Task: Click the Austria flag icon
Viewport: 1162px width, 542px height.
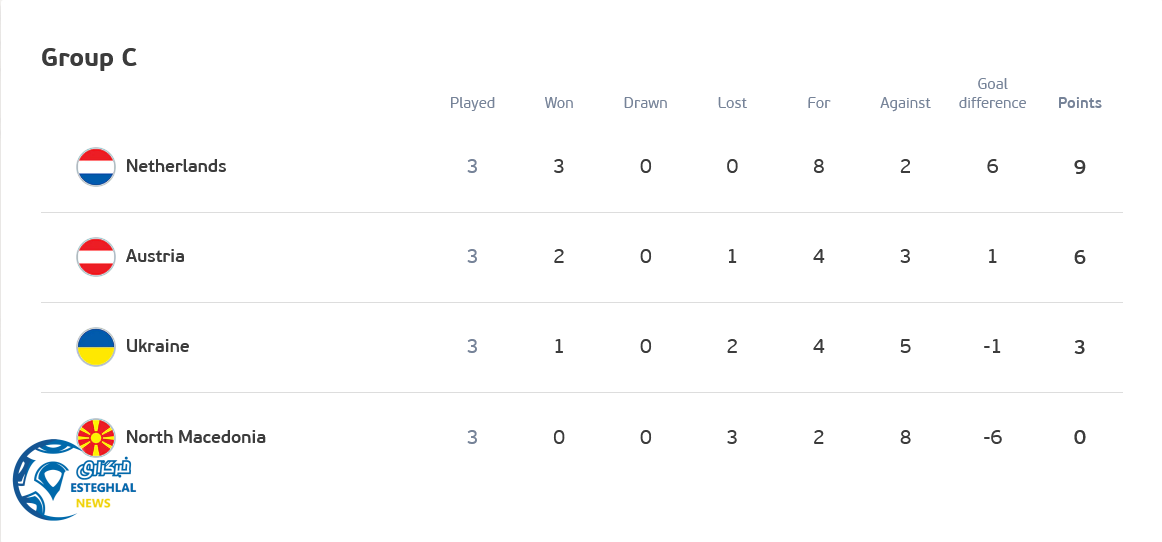Action: click(x=96, y=257)
